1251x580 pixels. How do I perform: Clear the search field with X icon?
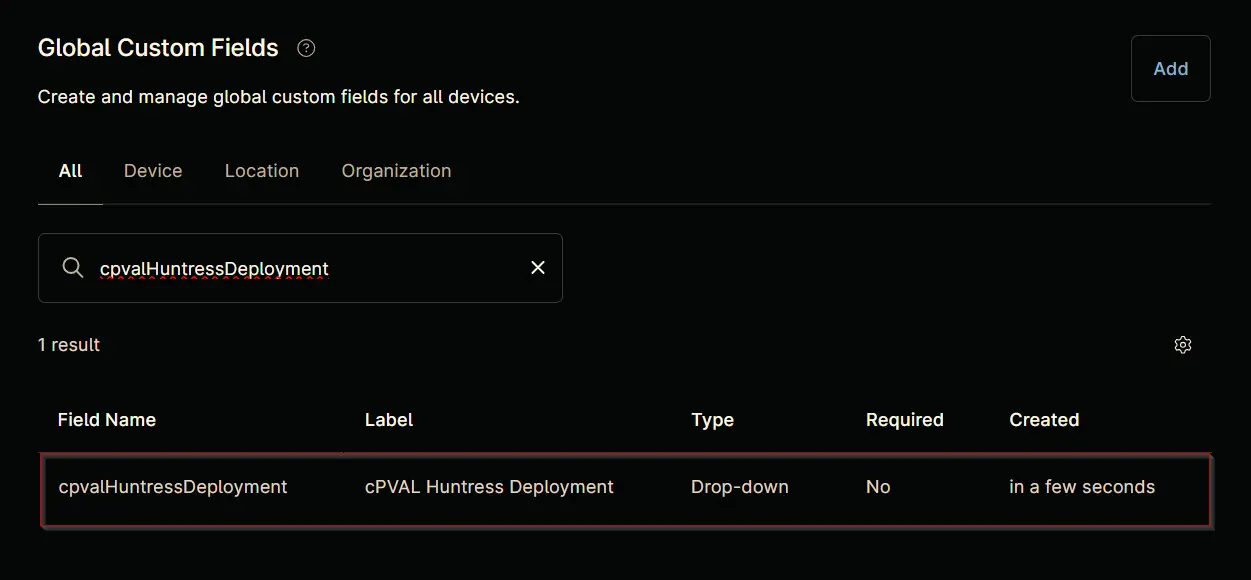(x=538, y=268)
